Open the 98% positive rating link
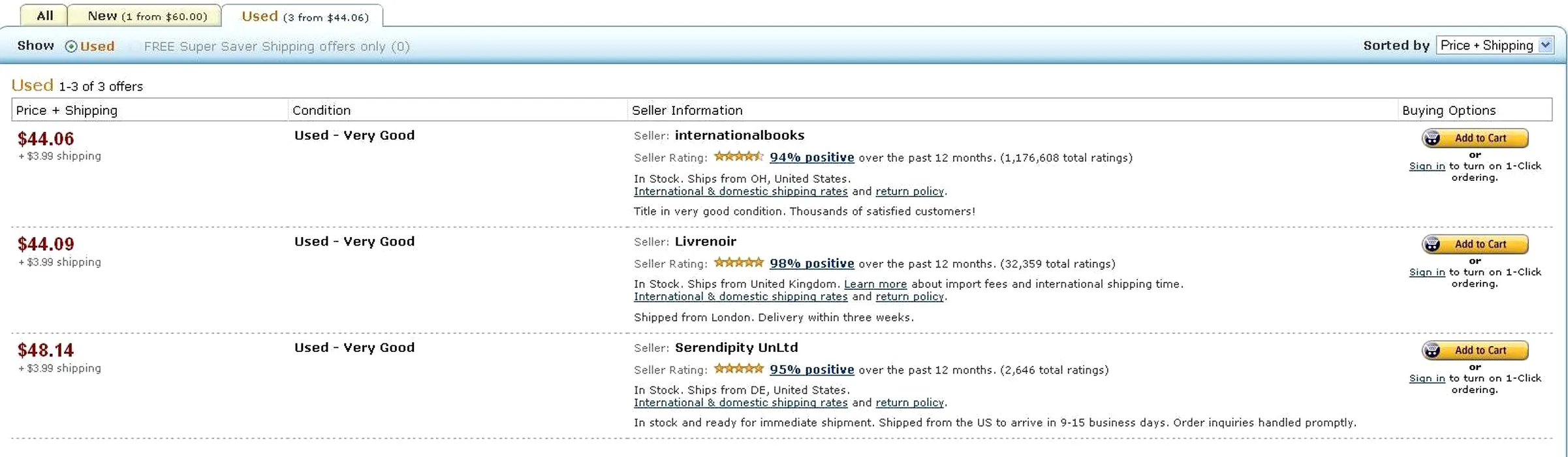This screenshot has height=457, width=1568. click(x=811, y=264)
